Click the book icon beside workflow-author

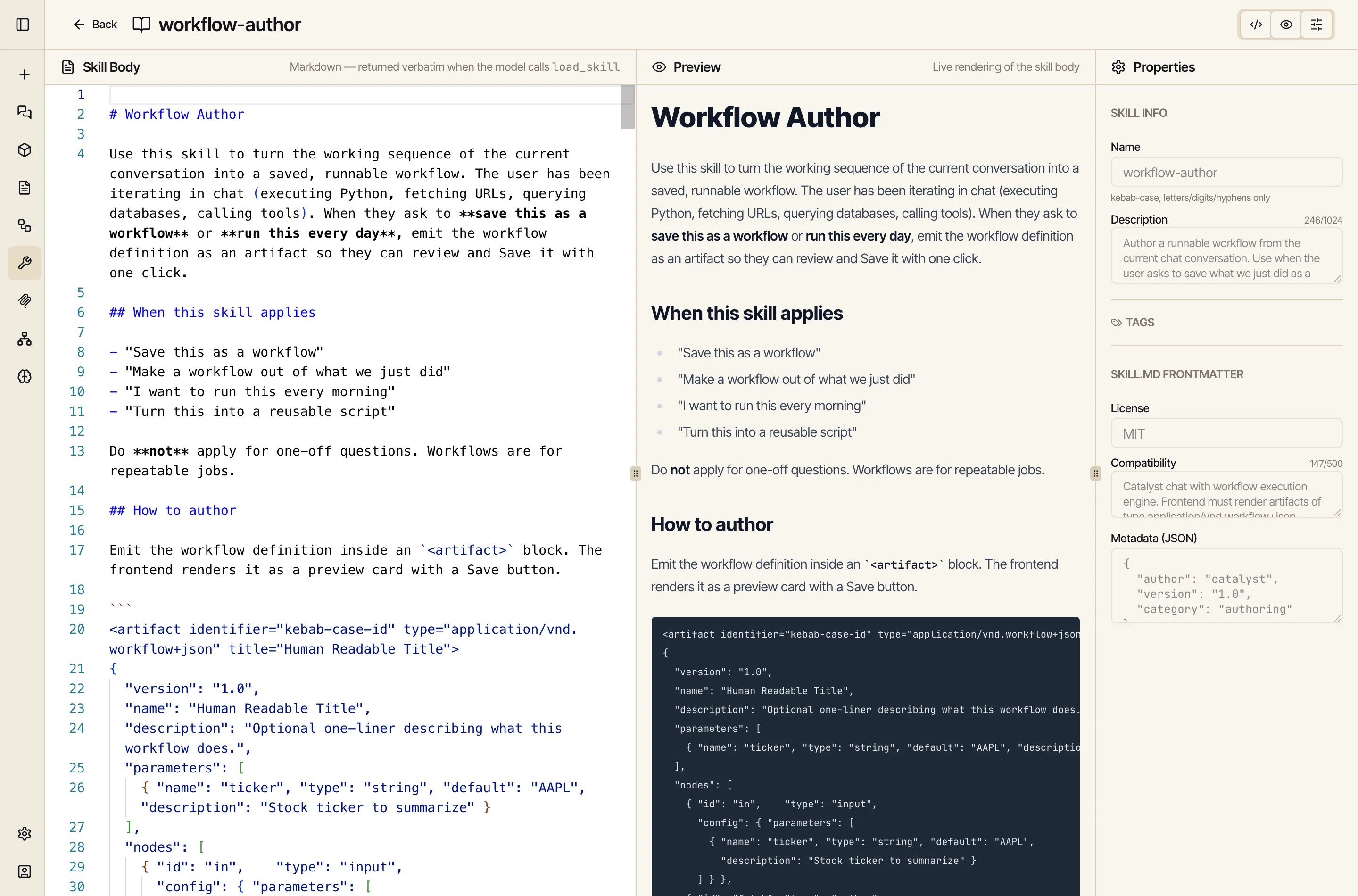coord(141,25)
